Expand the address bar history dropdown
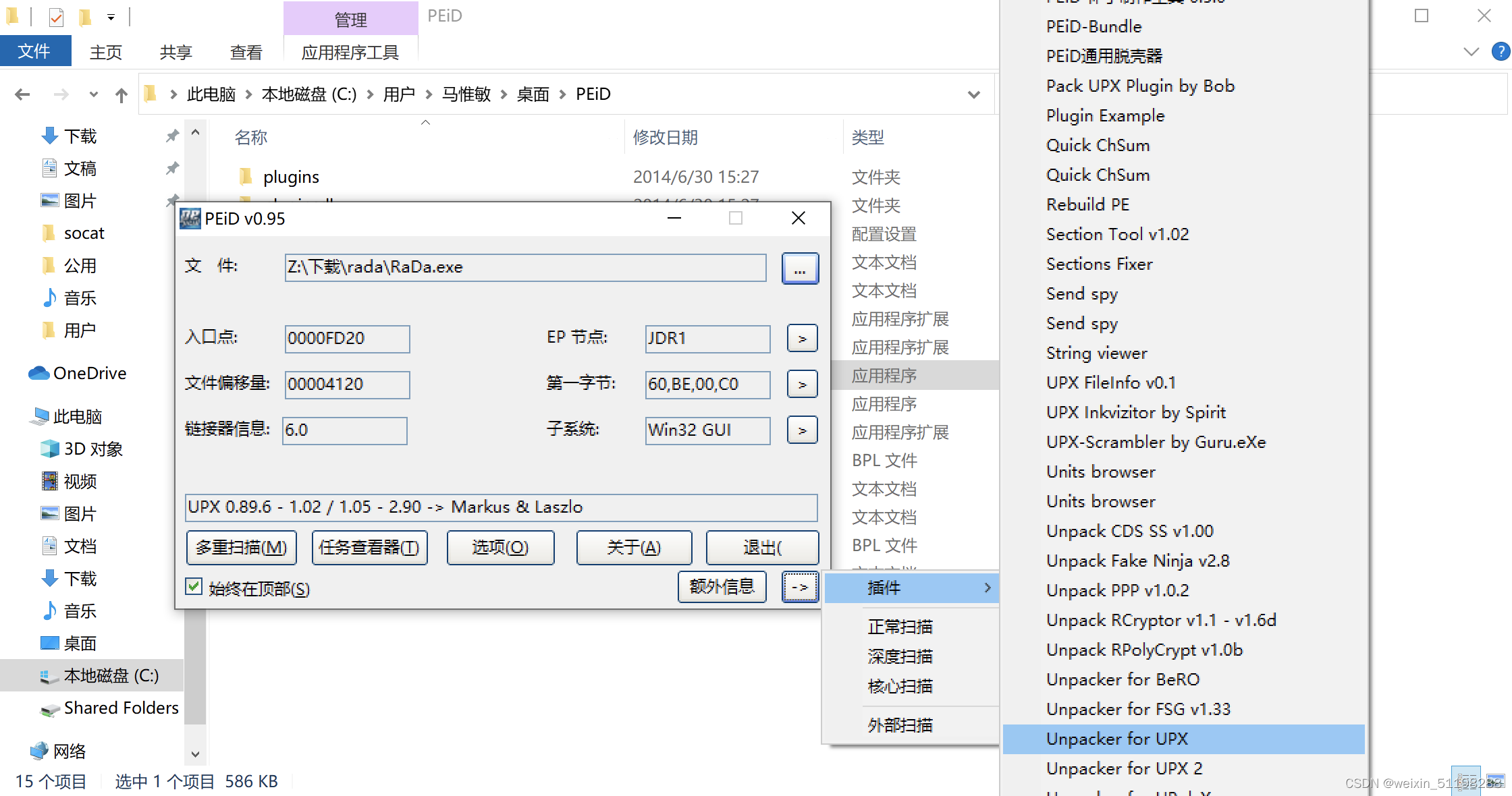Screen dimensions: 1512x796 click(x=974, y=94)
